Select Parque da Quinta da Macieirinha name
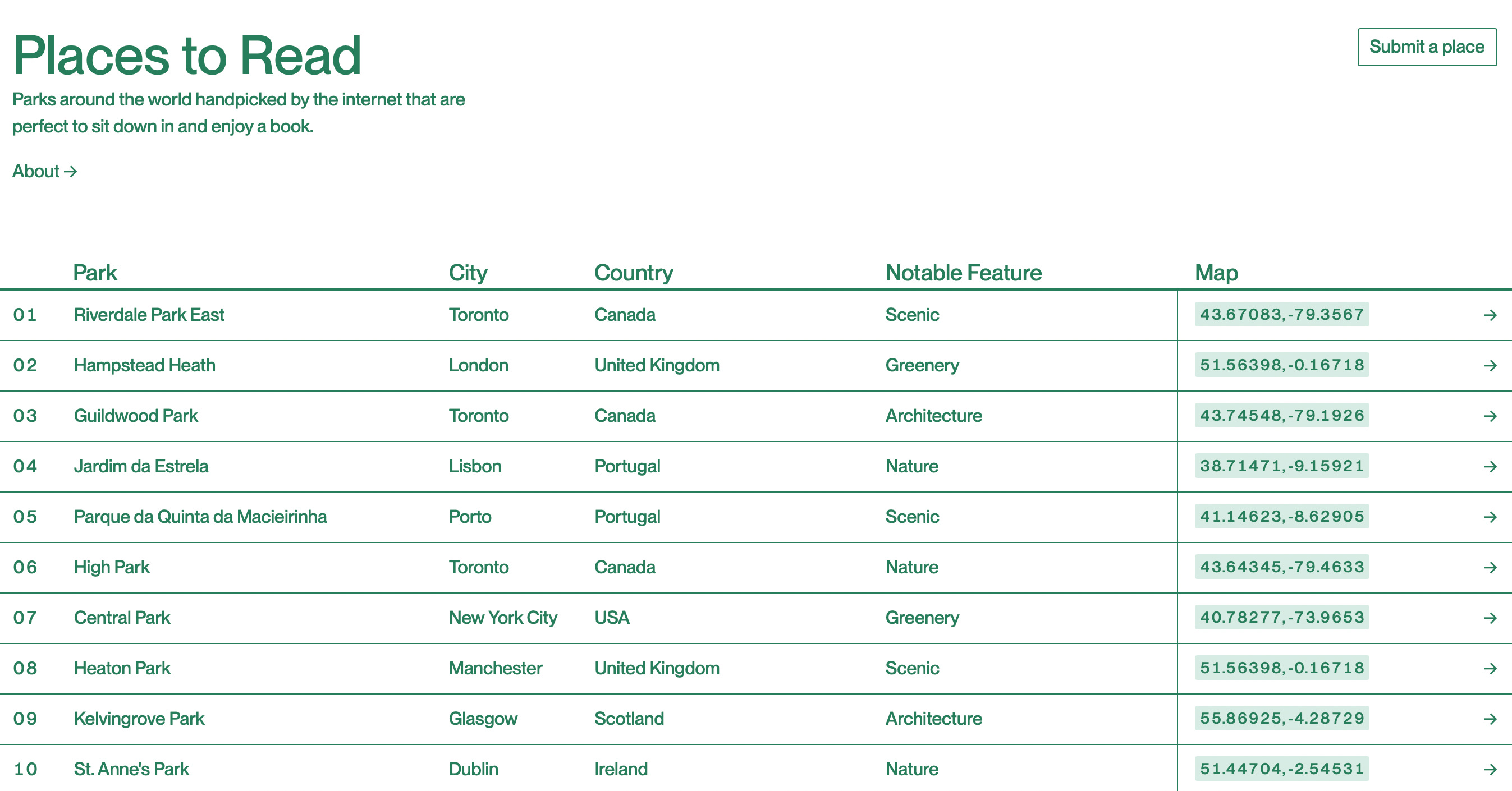 pyautogui.click(x=200, y=517)
